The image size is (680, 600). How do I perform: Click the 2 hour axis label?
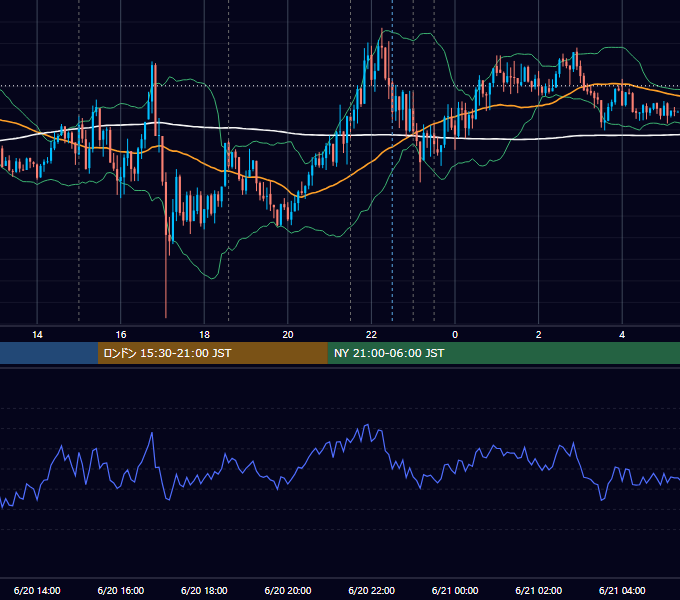pos(539,335)
